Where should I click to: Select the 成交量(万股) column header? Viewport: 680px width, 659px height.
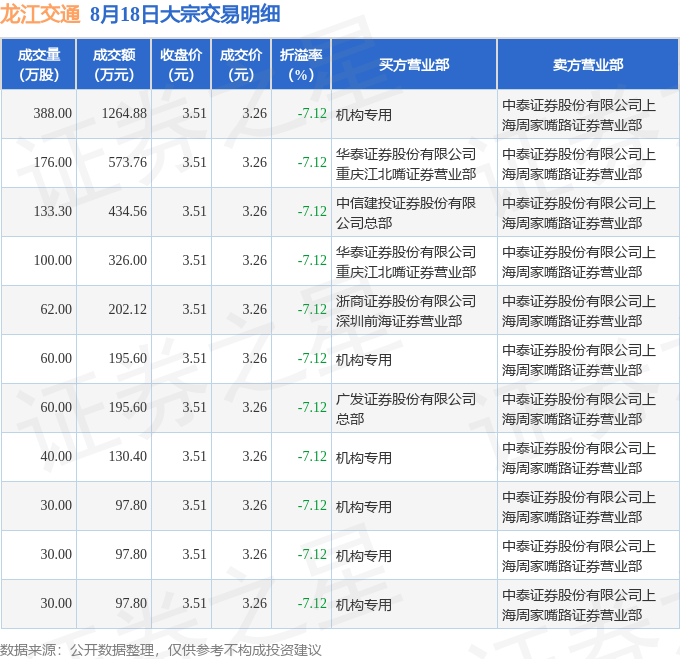click(x=39, y=64)
